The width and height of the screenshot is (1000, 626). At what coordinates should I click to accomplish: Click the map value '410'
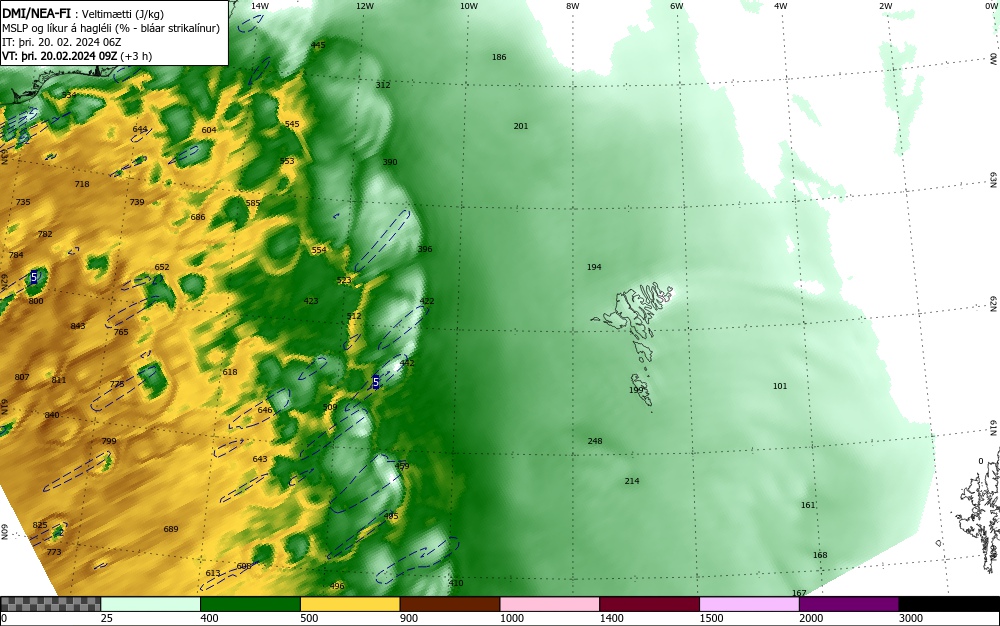[456, 583]
